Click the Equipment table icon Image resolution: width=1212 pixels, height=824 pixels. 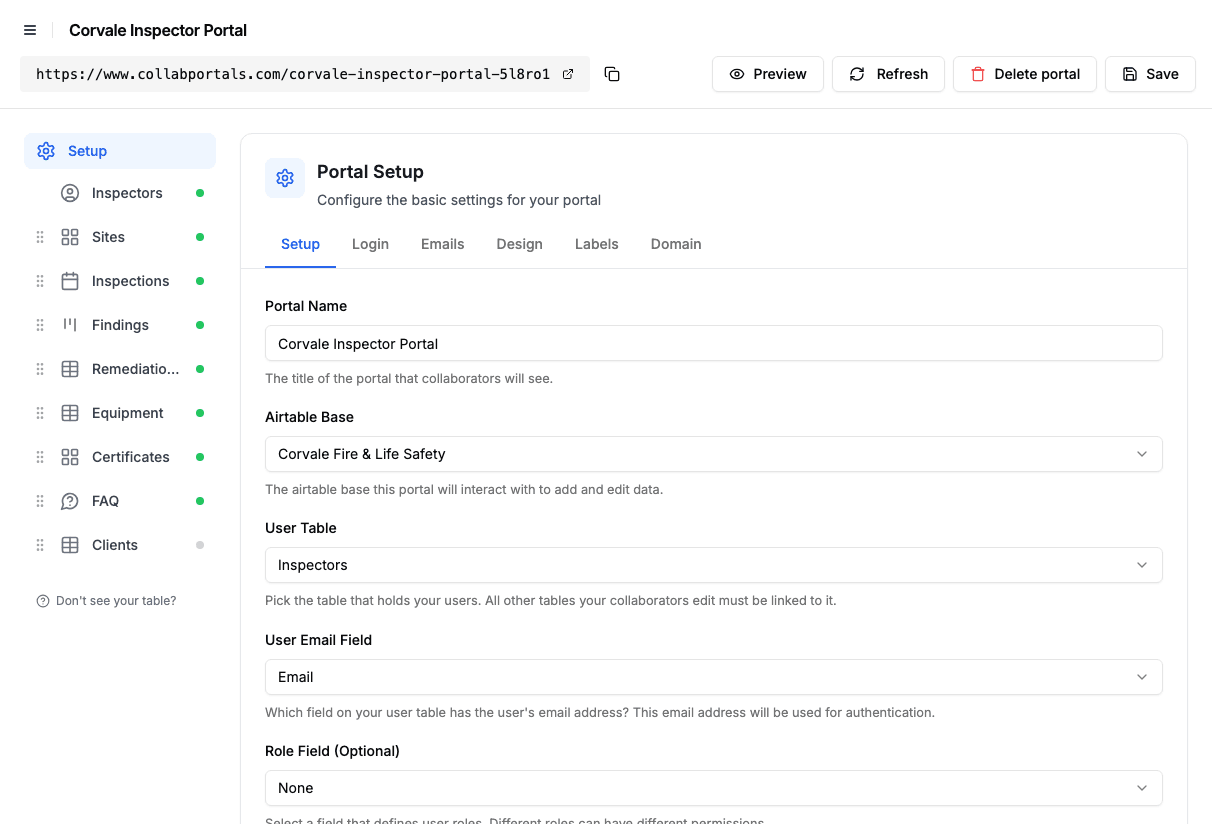70,413
